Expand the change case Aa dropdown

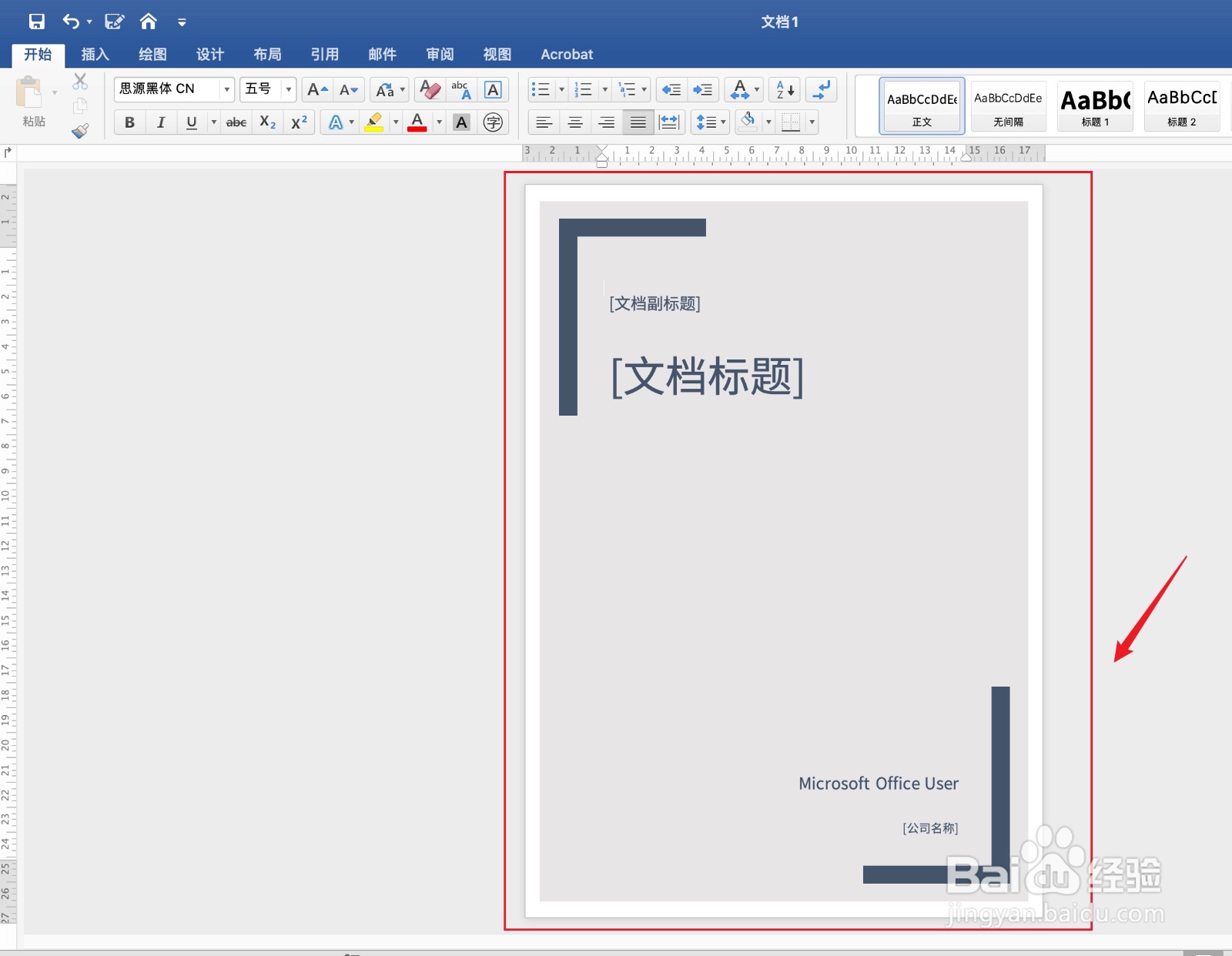point(402,89)
